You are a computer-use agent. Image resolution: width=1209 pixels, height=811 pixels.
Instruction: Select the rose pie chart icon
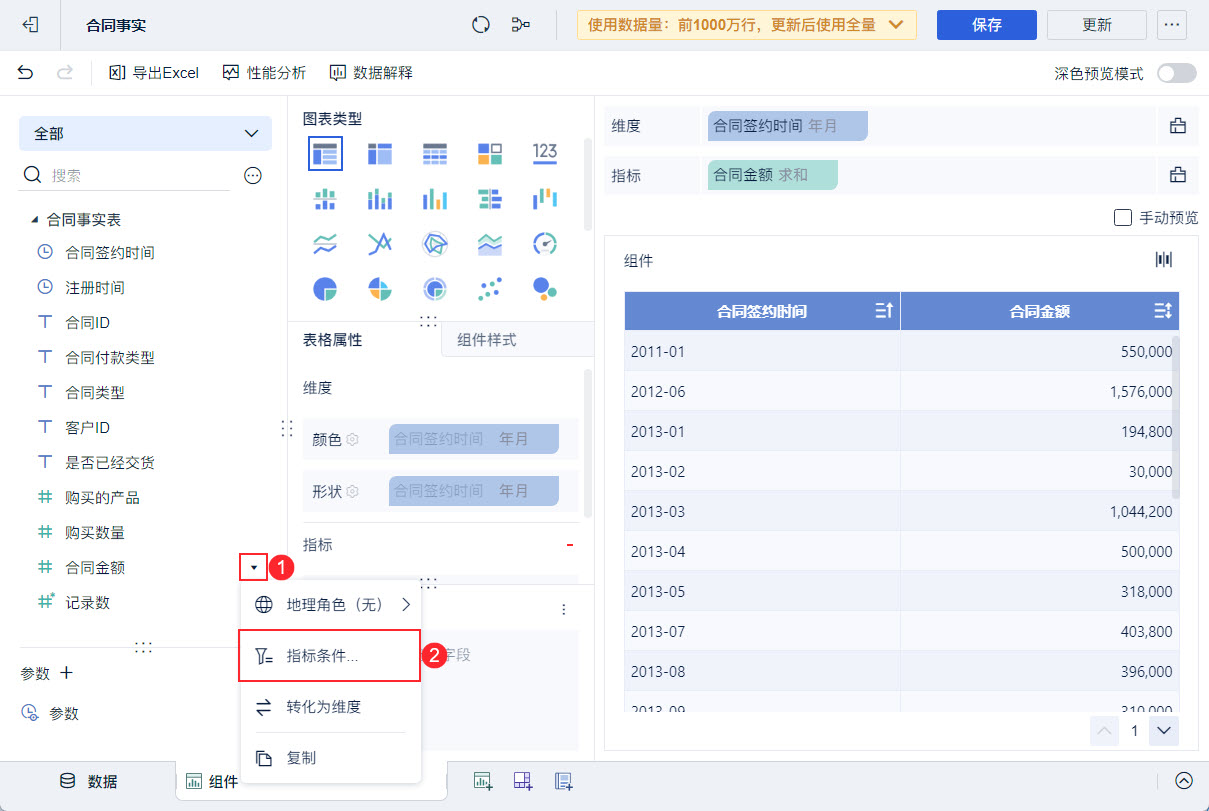pyautogui.click(x=380, y=289)
